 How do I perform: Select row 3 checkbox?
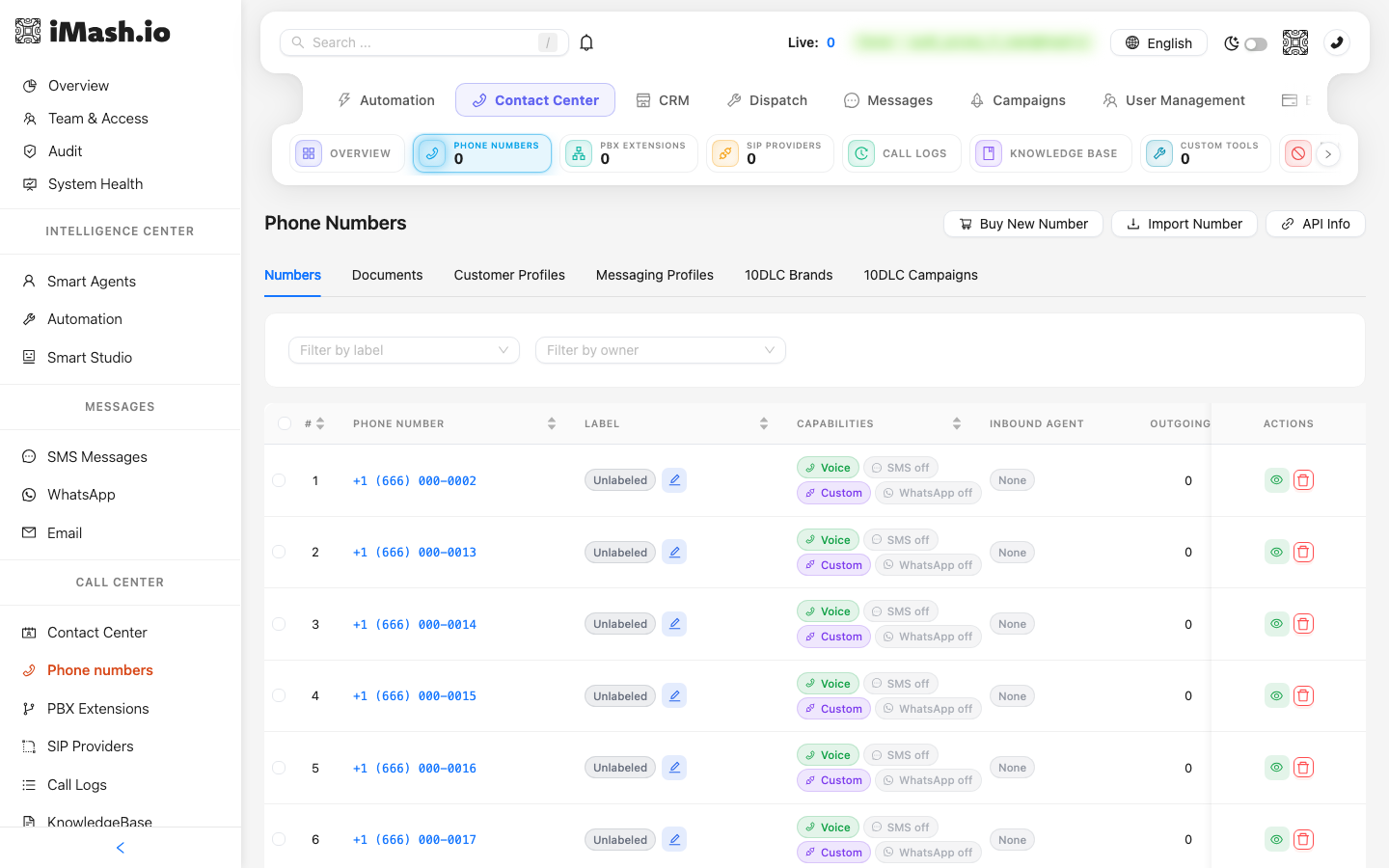(279, 624)
